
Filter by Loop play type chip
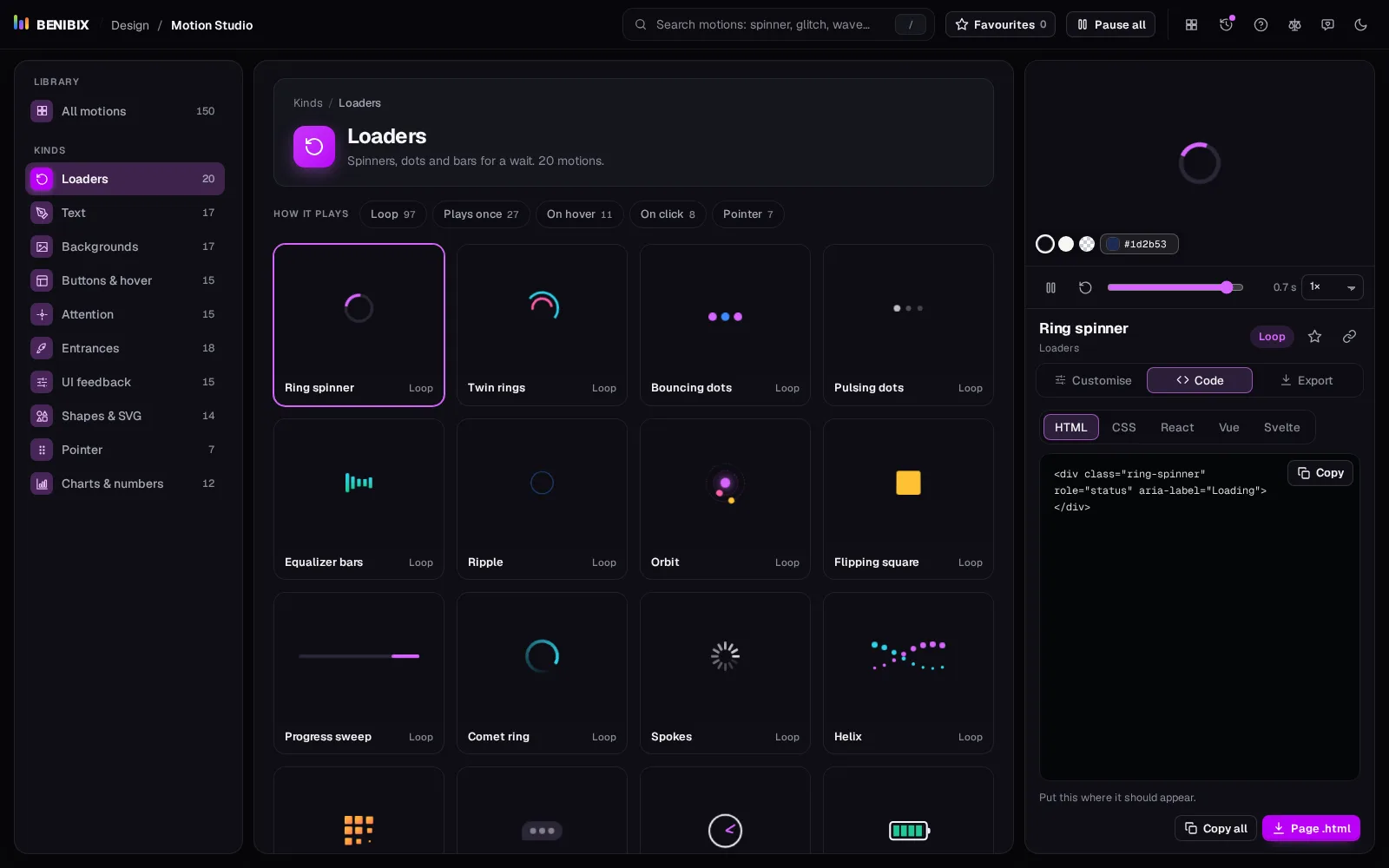pos(392,214)
